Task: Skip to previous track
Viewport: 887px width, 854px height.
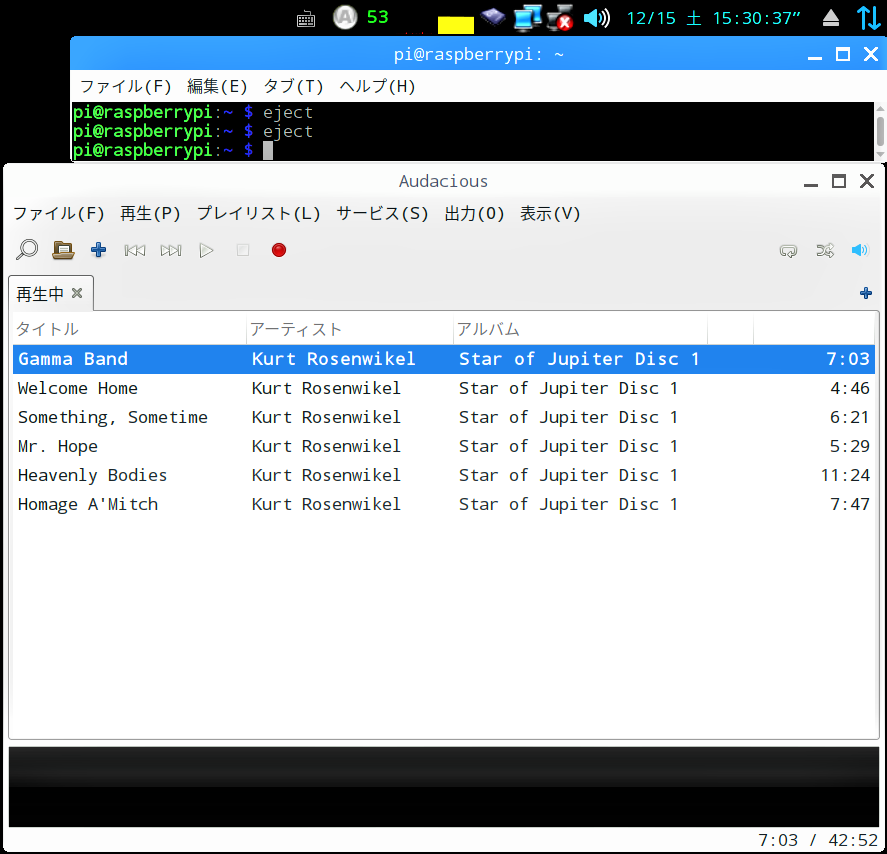Action: [135, 250]
